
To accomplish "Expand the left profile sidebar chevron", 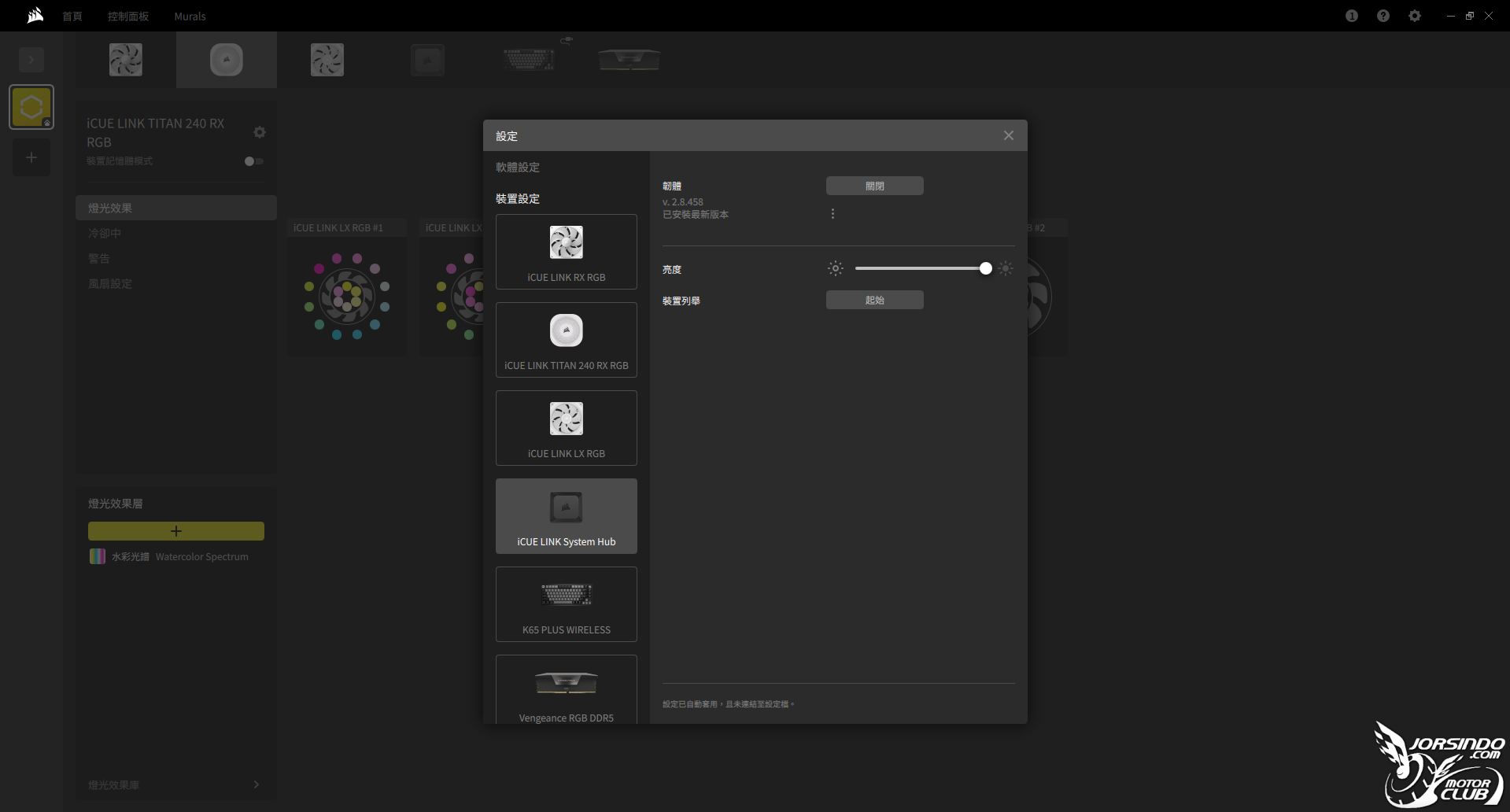I will tap(31, 60).
